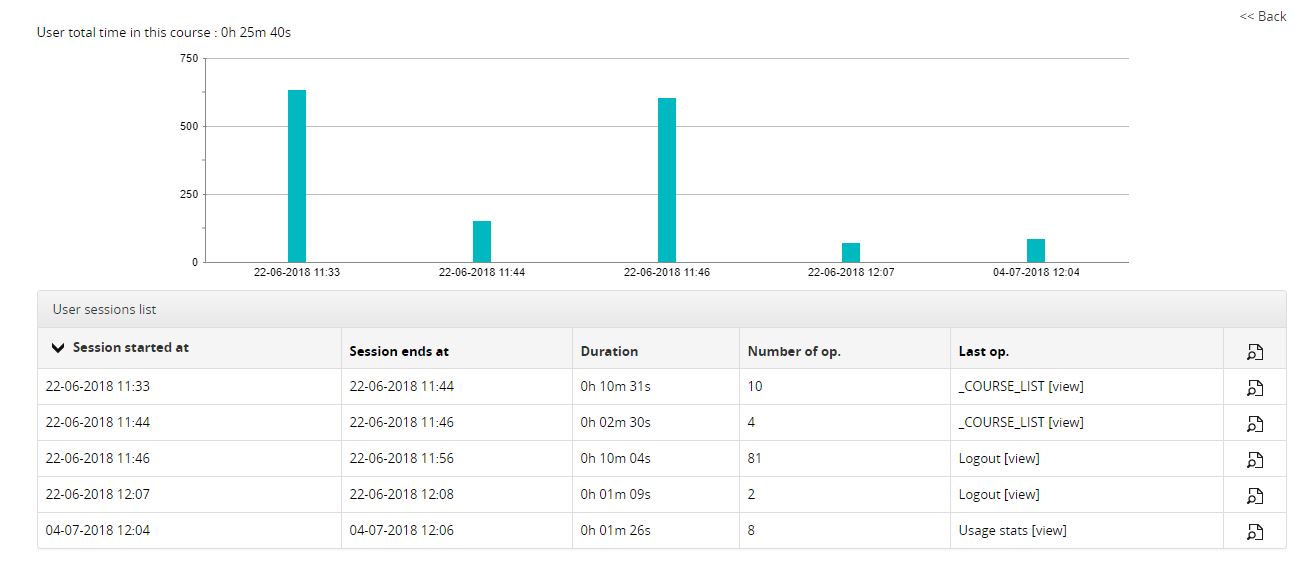Screen dimensions: 1307x562
Task: Click the chart bar for 22-06-2018 12:07
Action: point(851,252)
